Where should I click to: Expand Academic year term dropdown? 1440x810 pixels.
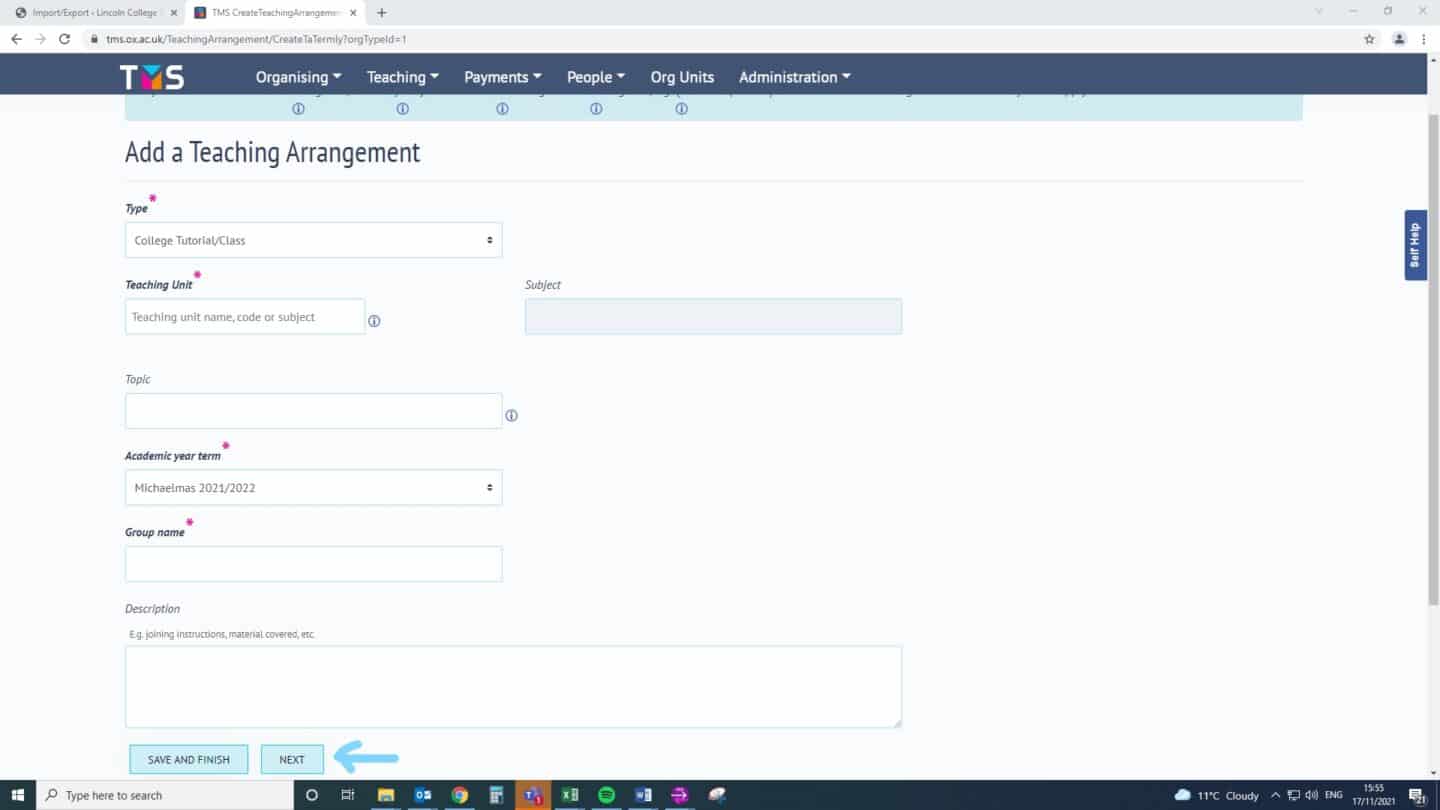pos(313,488)
